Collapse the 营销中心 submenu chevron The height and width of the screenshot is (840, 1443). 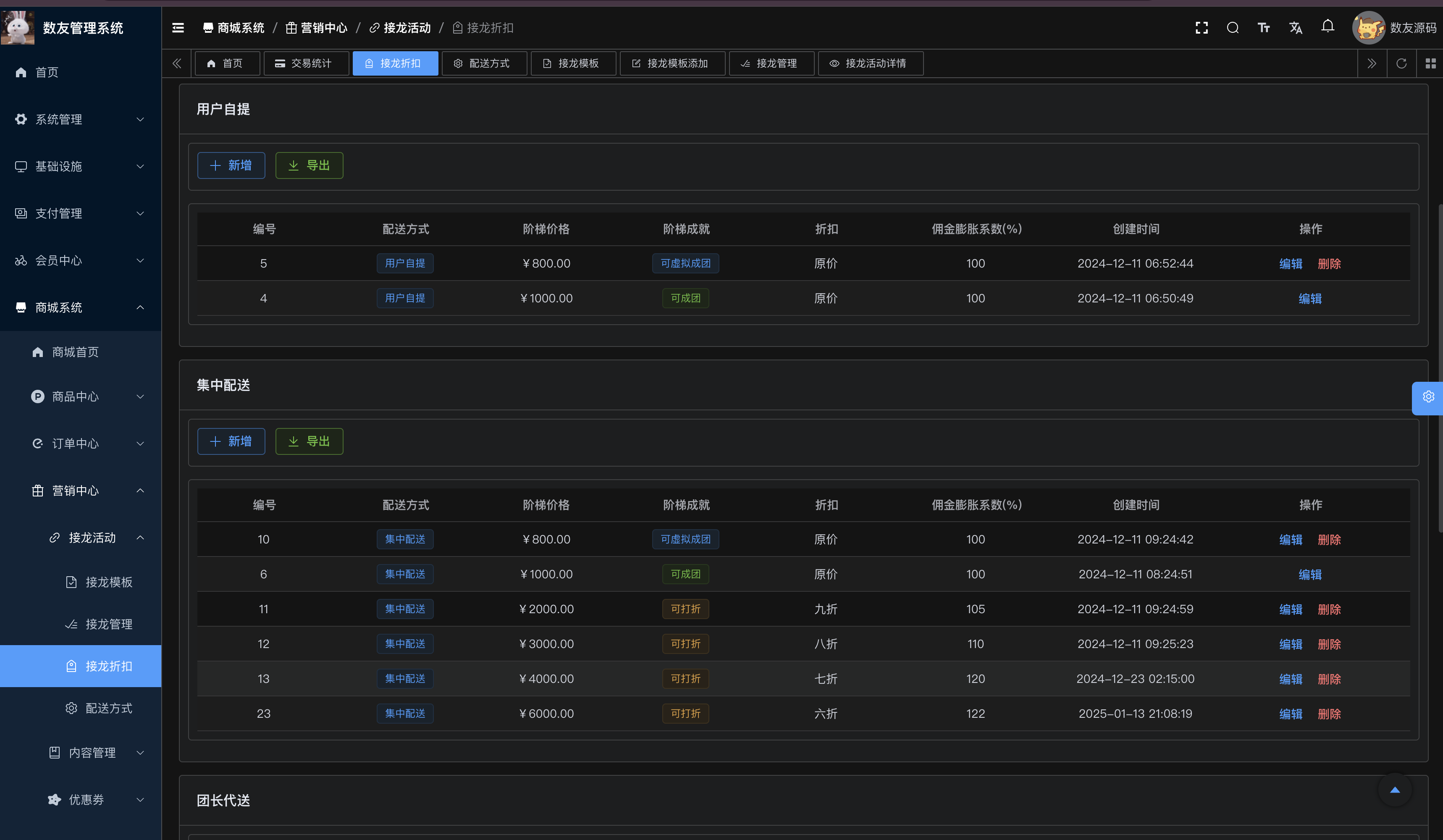(140, 491)
